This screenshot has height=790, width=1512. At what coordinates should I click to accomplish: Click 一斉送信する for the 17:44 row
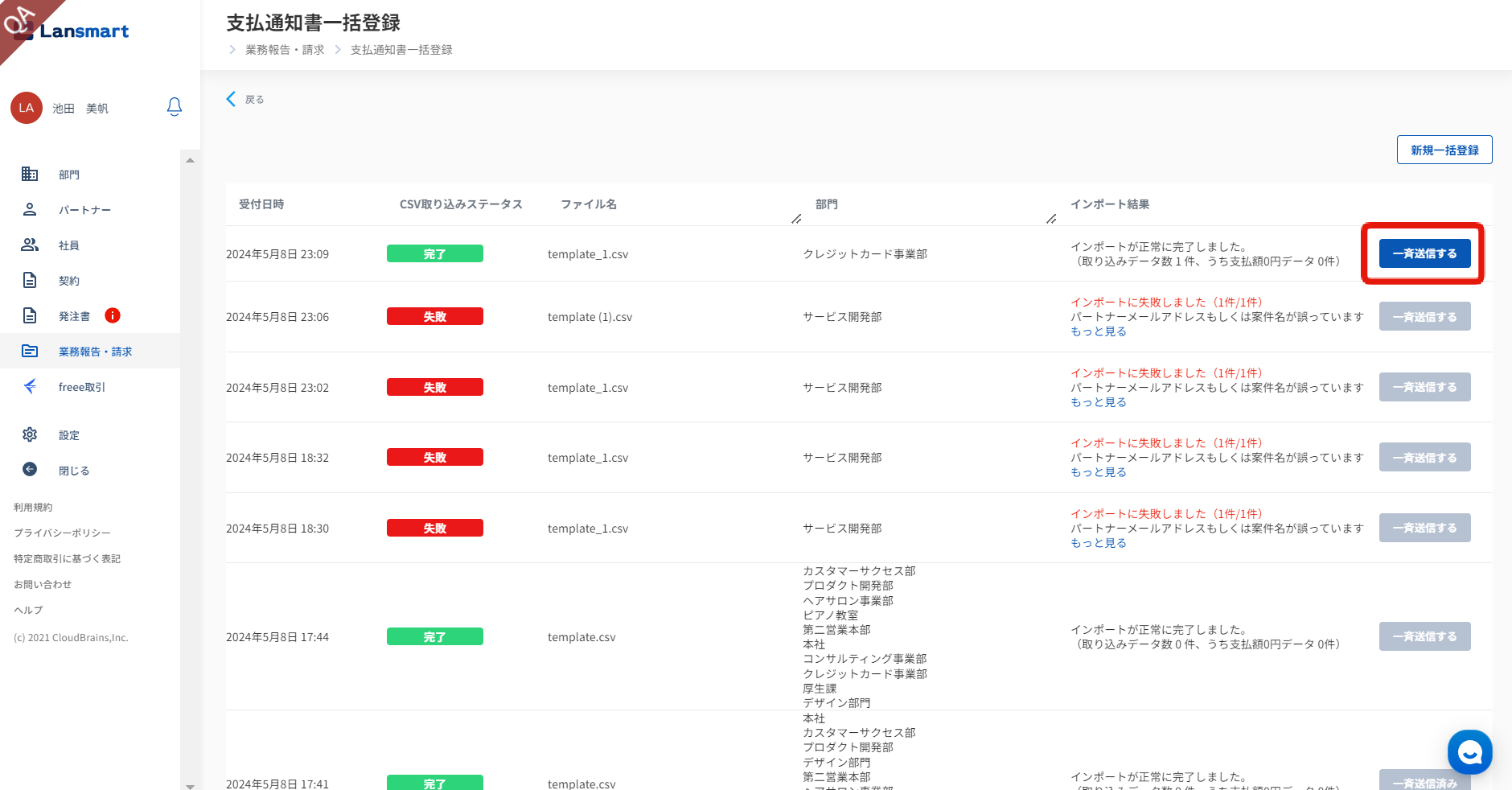(x=1424, y=636)
